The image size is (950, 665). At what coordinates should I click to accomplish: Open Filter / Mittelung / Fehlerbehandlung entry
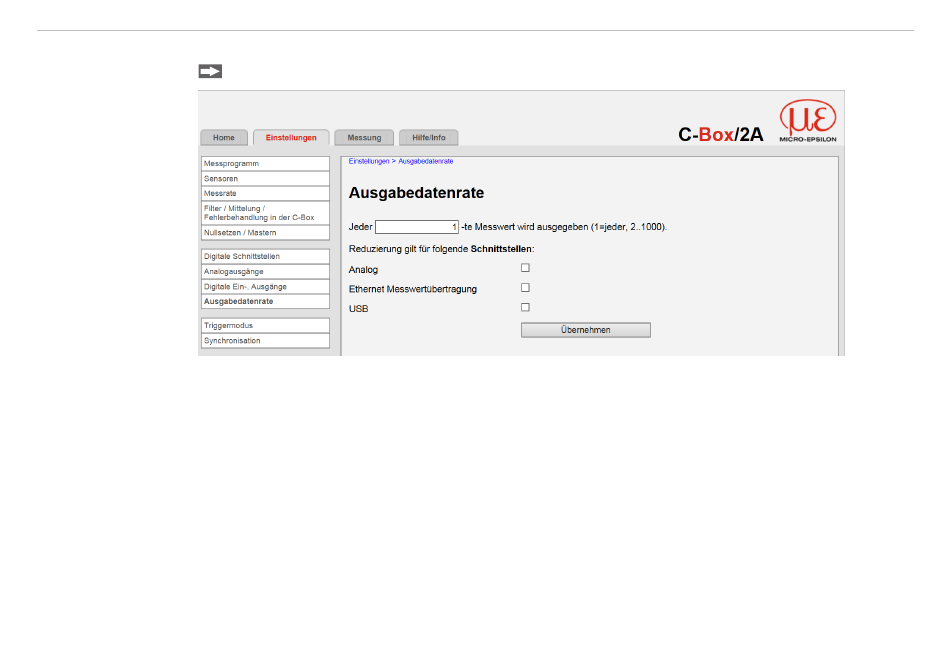click(x=265, y=213)
